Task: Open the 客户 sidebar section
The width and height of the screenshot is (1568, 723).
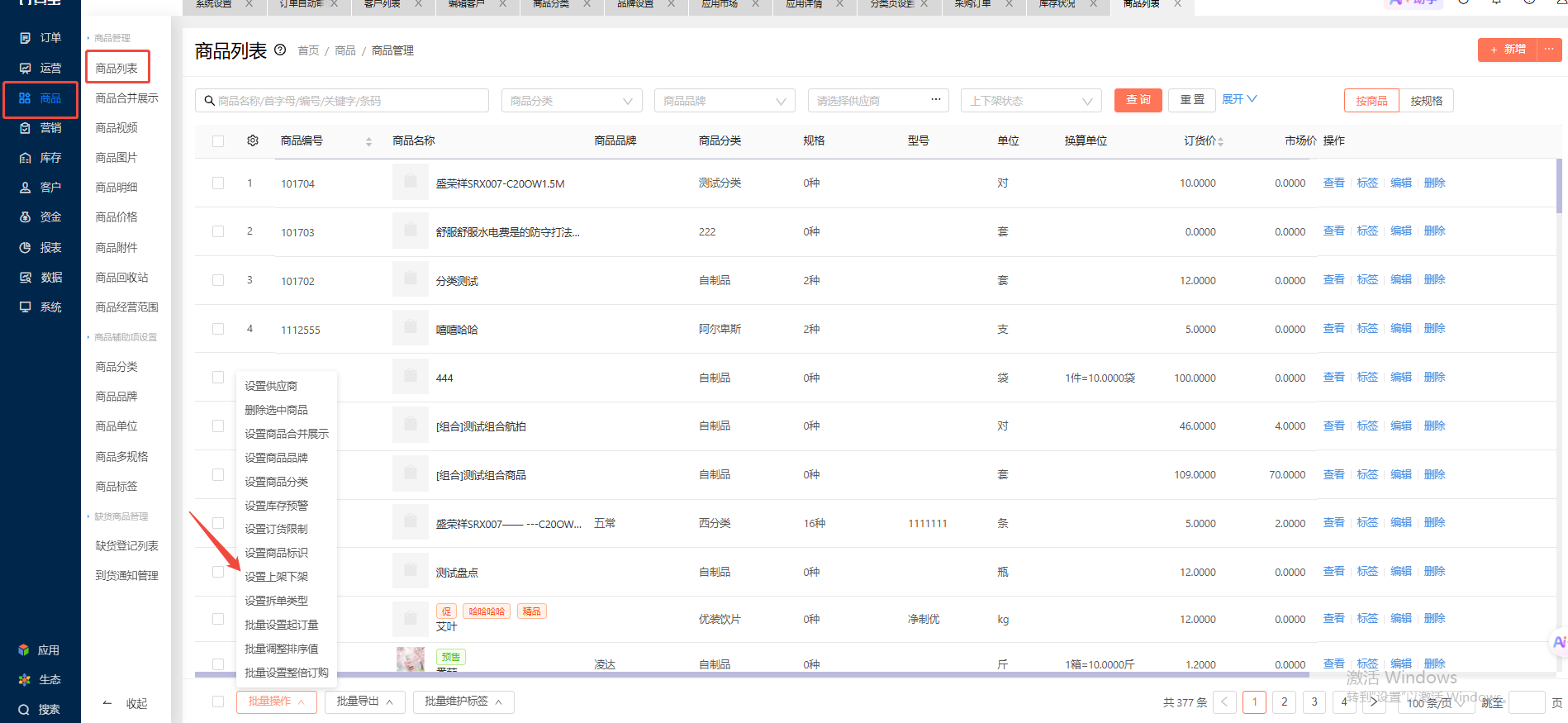Action: (40, 188)
